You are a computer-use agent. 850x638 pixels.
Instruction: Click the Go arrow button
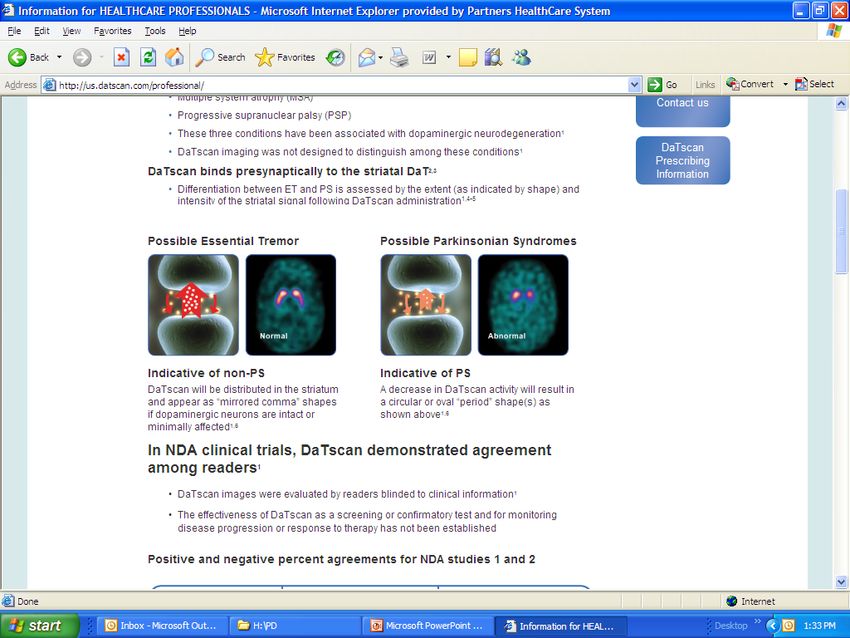[x=663, y=85]
